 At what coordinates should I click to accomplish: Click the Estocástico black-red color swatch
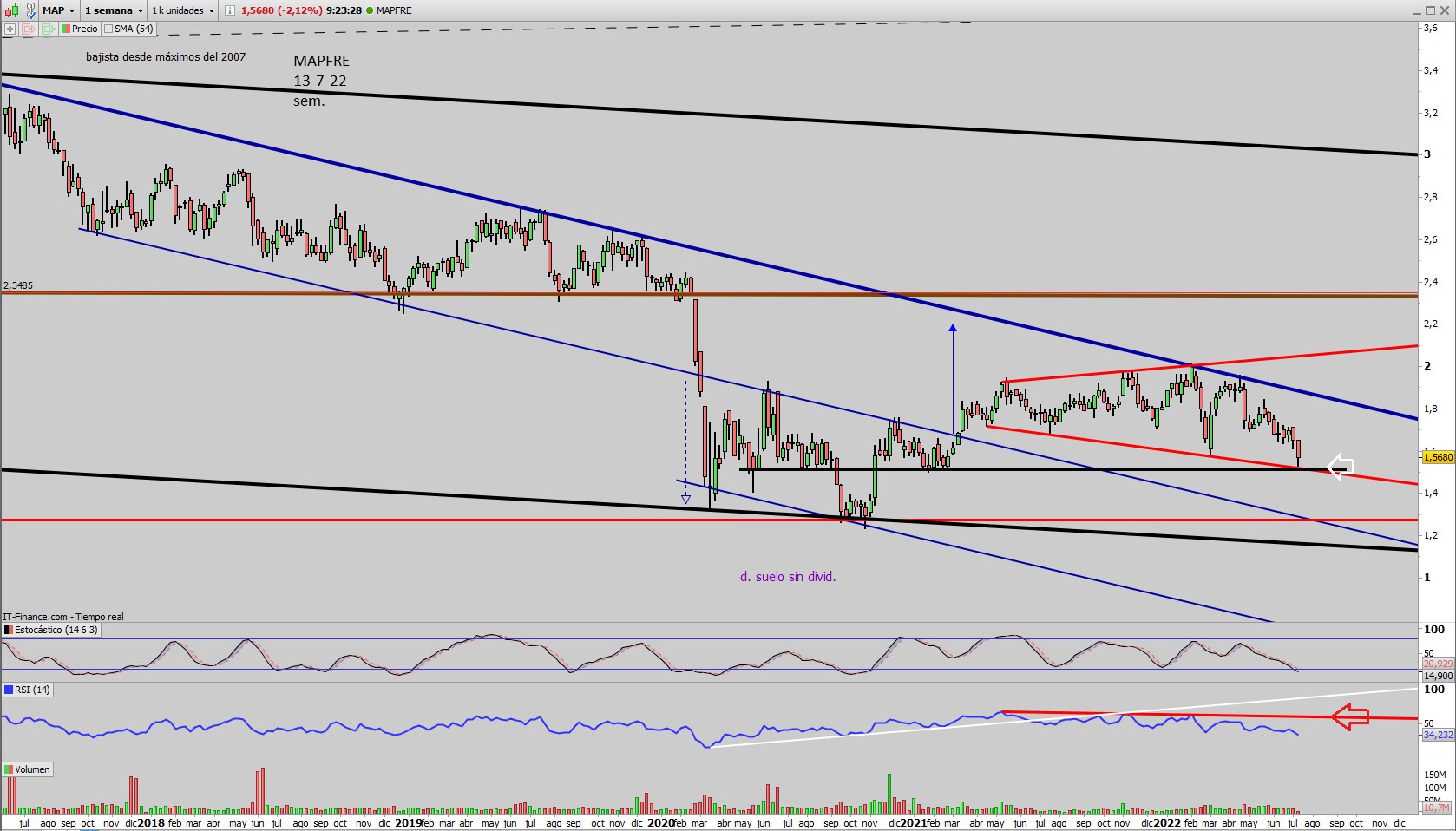pyautogui.click(x=9, y=630)
